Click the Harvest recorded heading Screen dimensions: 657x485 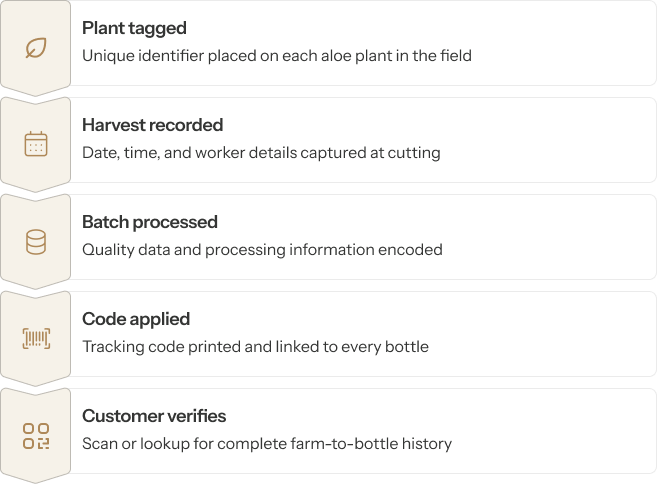click(x=152, y=125)
